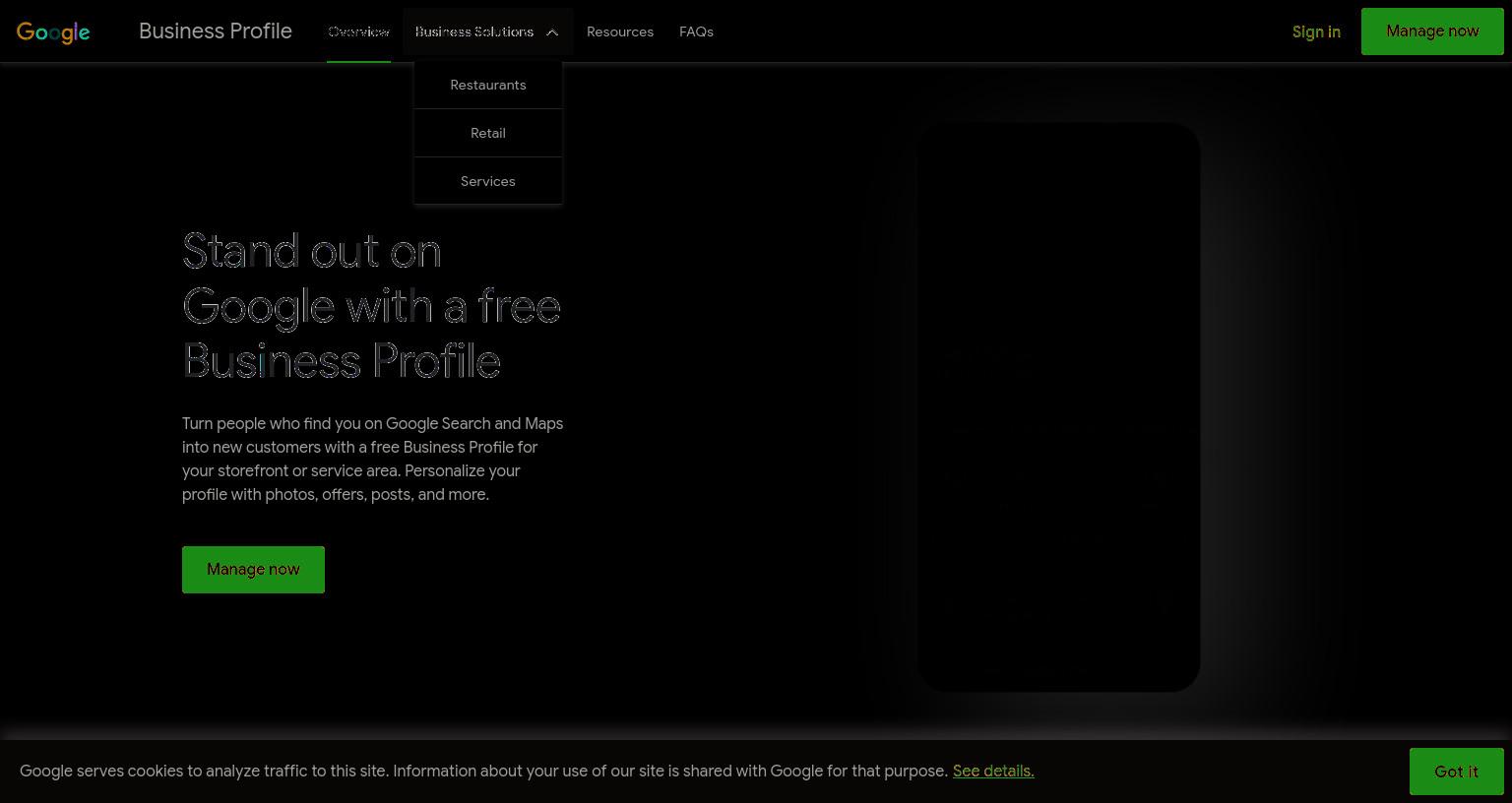This screenshot has width=1512, height=803.
Task: Click Manage now in the header
Action: pyautogui.click(x=1432, y=31)
